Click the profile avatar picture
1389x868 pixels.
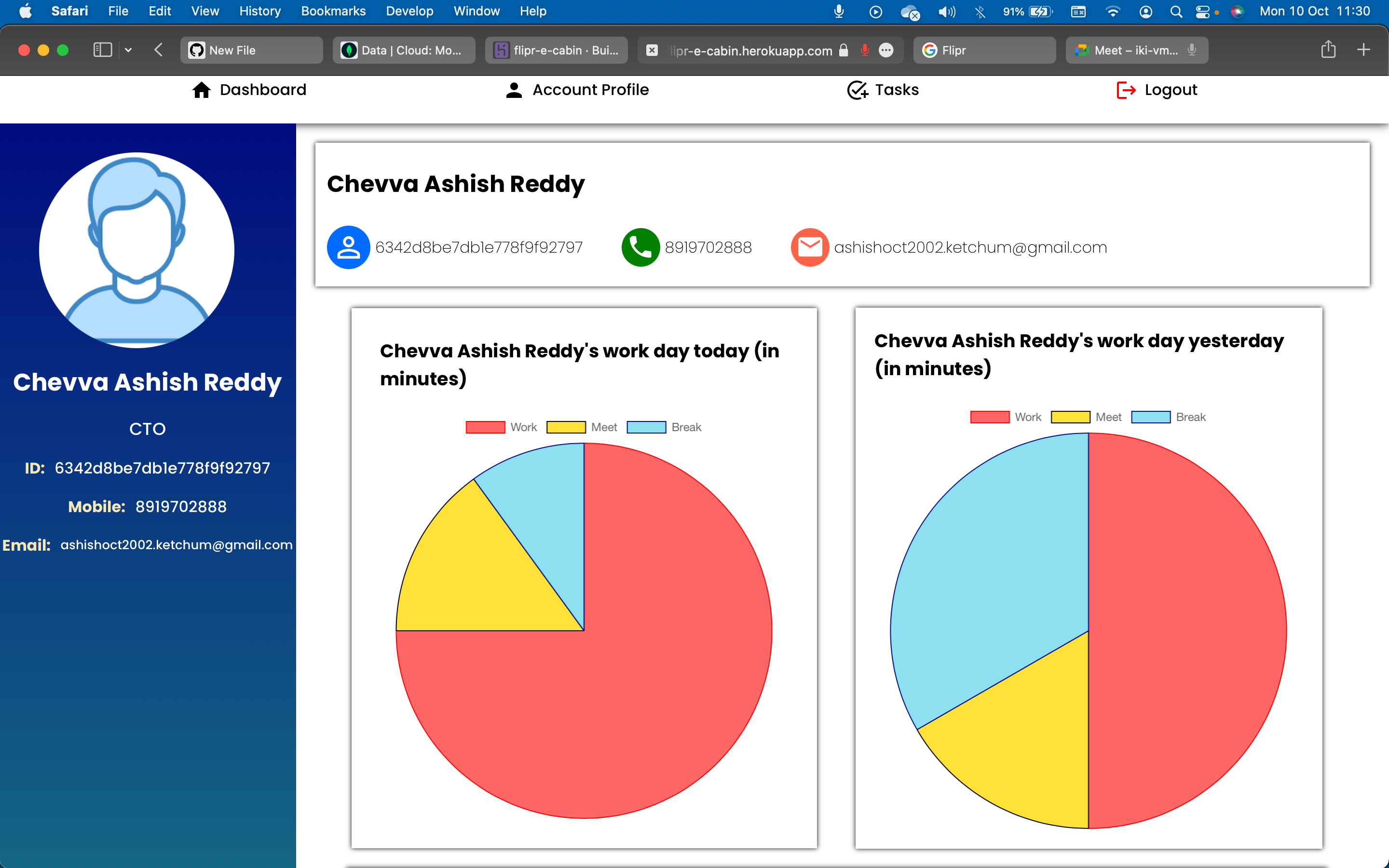click(136, 250)
